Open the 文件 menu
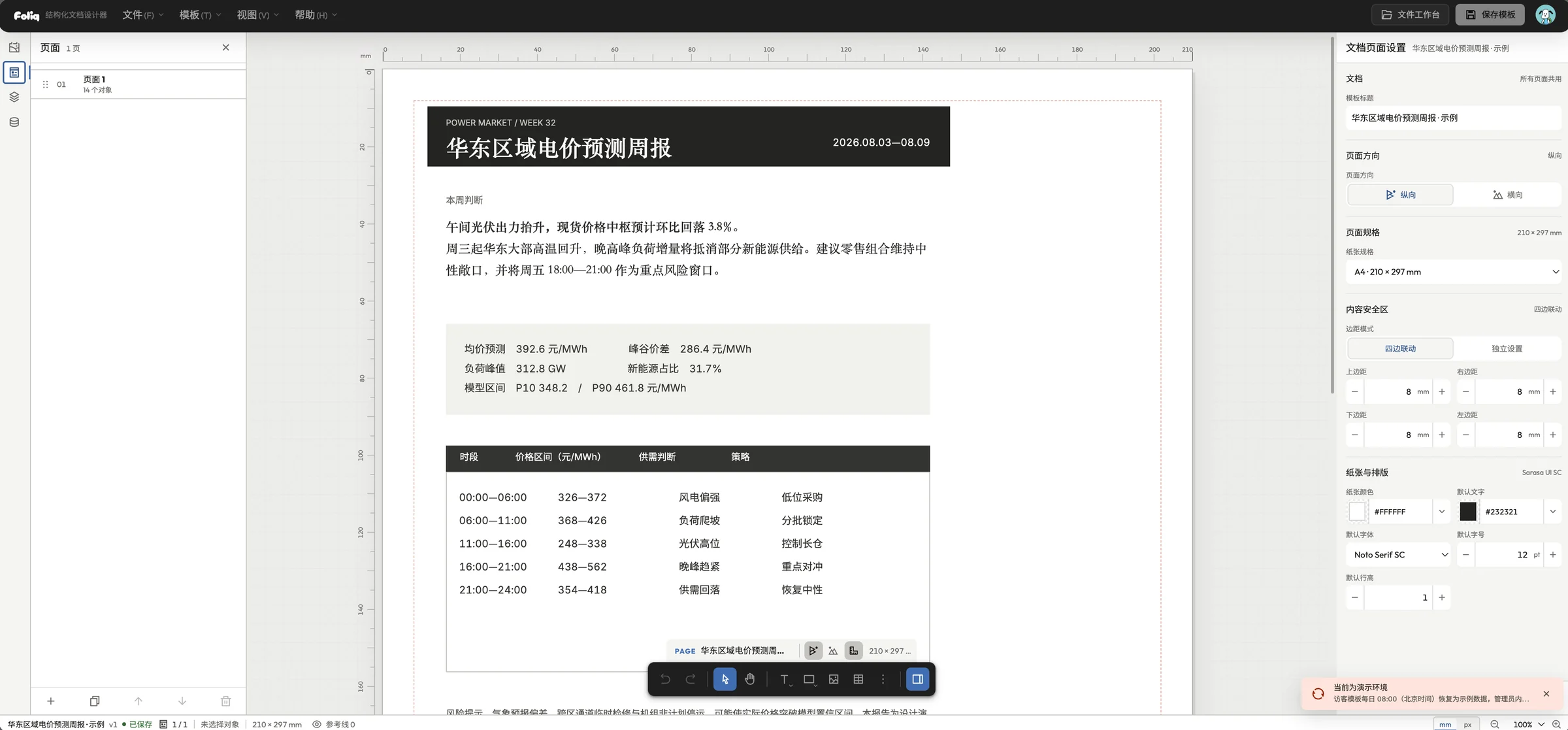Viewport: 1568px width, 730px height. coord(142,14)
